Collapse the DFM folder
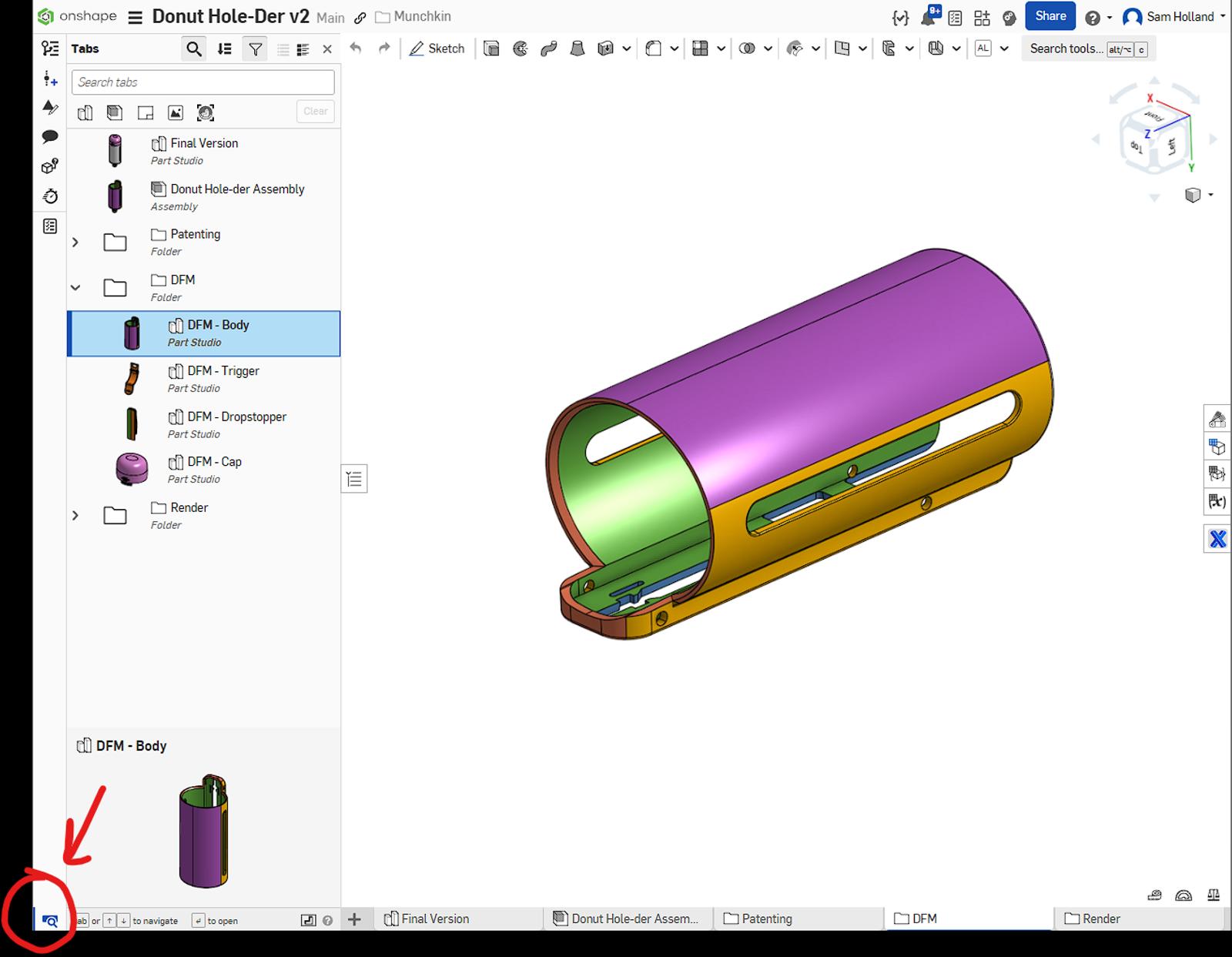The width and height of the screenshot is (1232, 957). [75, 287]
